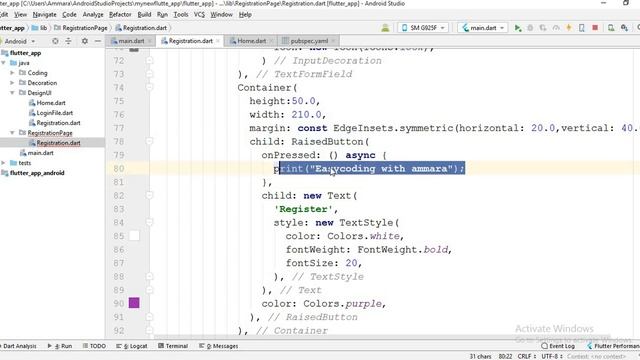The height and width of the screenshot is (360, 640).
Task: Click the Run with Coverage icon
Action: [543, 28]
